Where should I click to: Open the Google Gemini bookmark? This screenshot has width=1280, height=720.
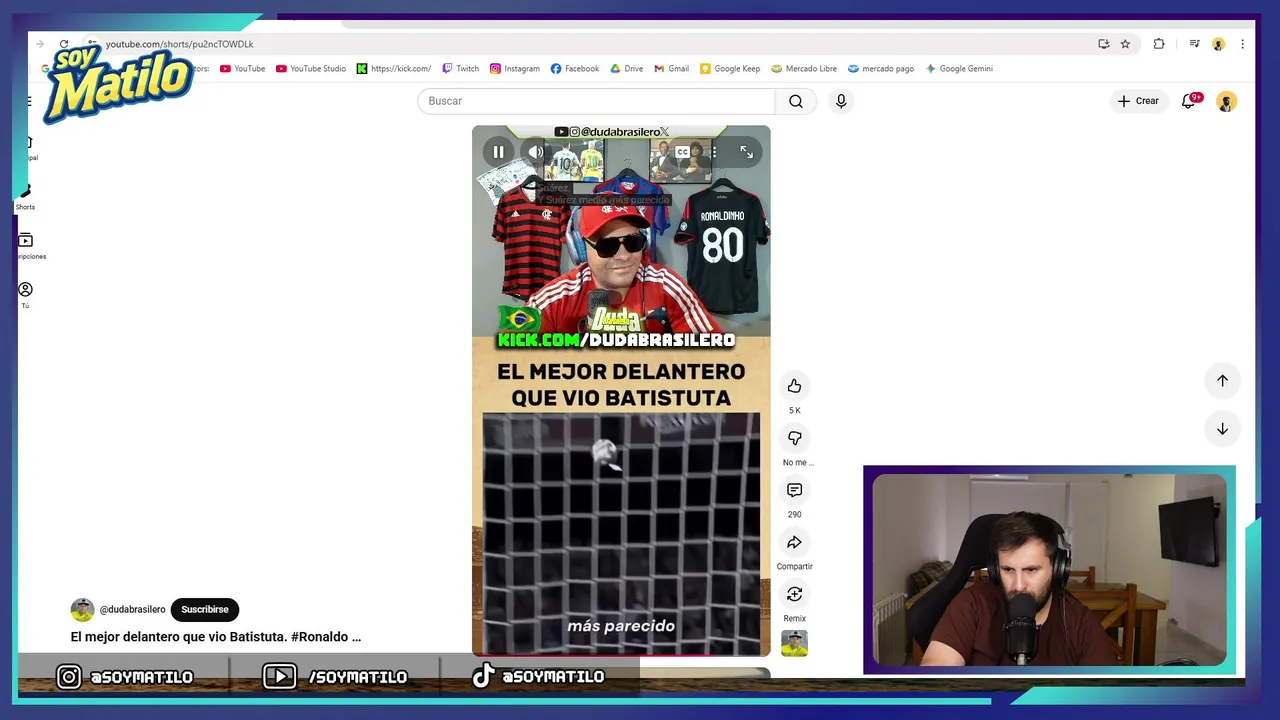click(959, 69)
